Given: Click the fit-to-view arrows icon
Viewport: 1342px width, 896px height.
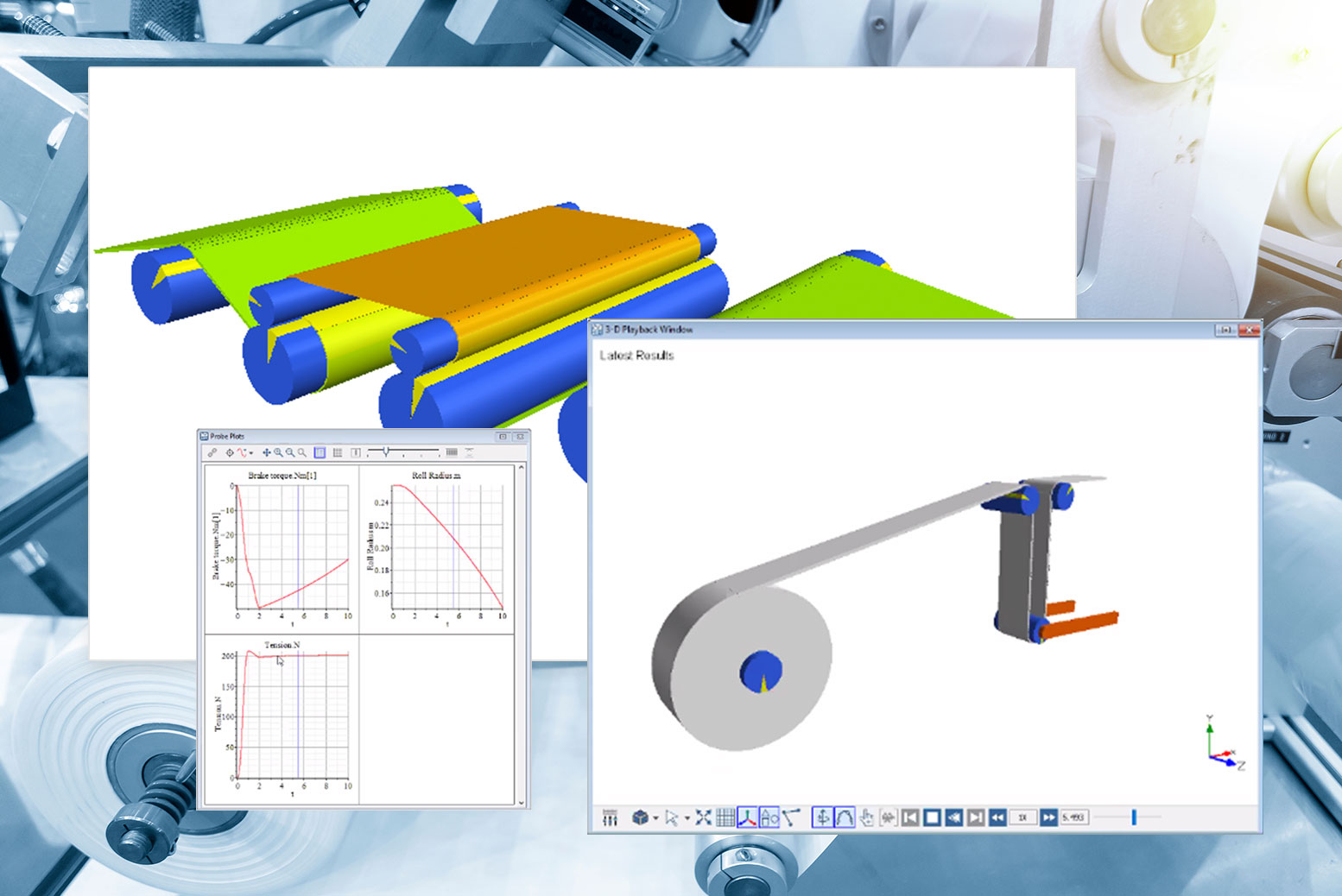Looking at the screenshot, I should [x=703, y=817].
